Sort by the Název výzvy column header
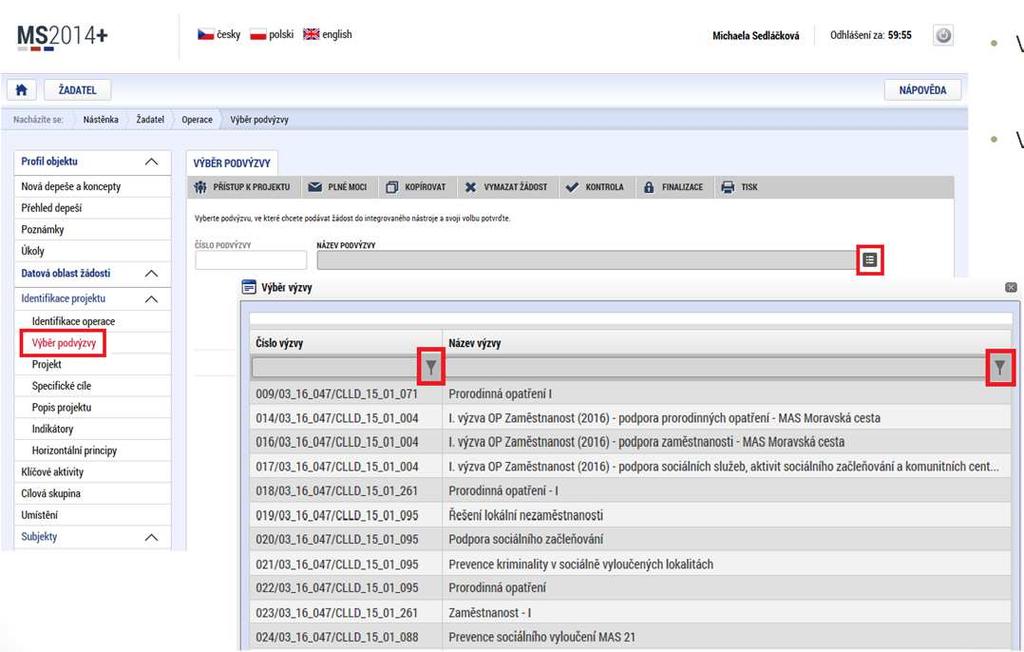The width and height of the screenshot is (1024, 652). [x=475, y=343]
